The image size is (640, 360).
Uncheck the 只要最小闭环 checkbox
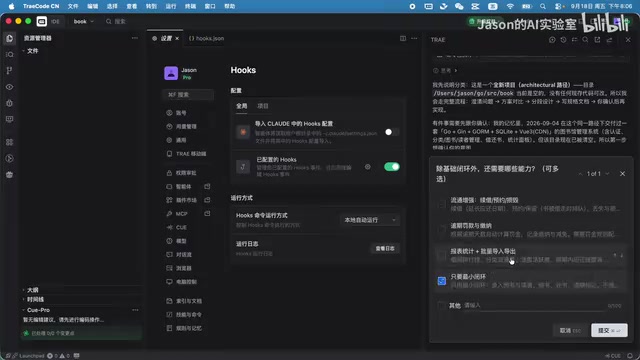coord(442,281)
